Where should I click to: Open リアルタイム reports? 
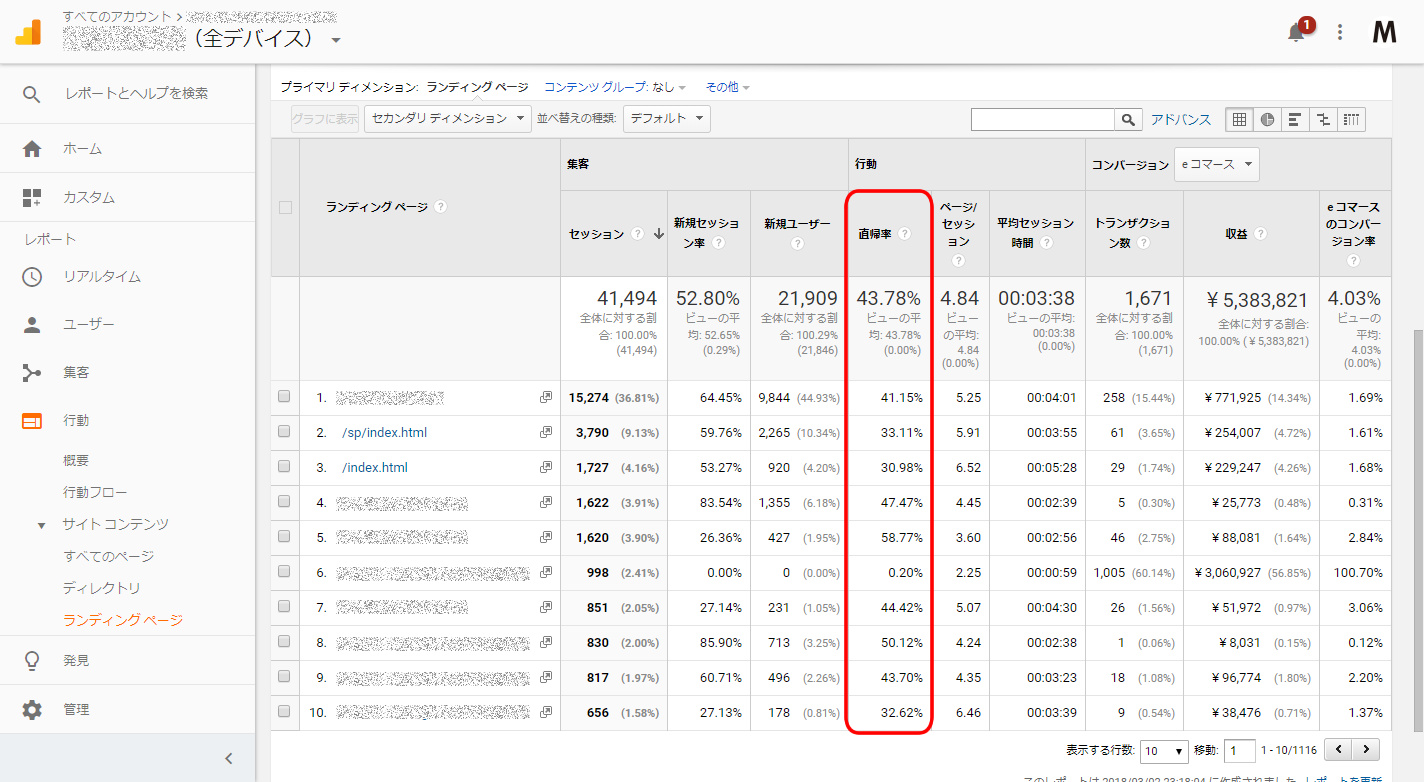102,276
